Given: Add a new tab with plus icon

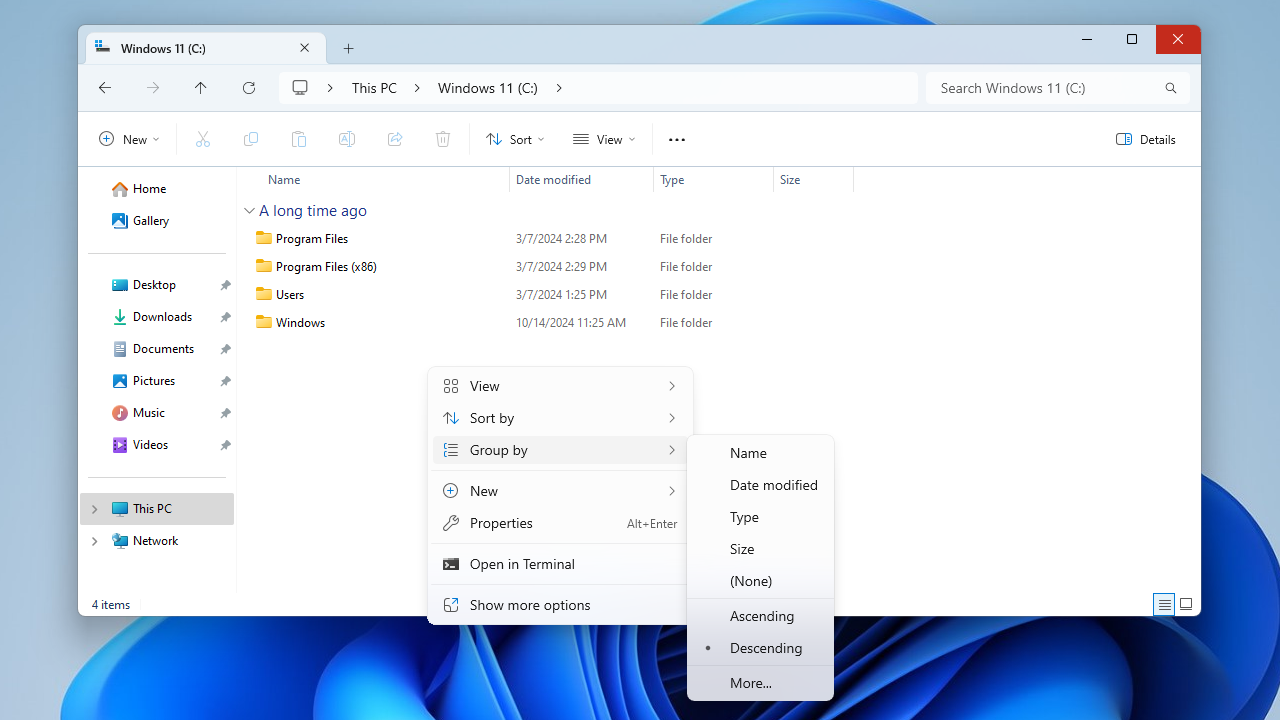Looking at the screenshot, I should 348,48.
